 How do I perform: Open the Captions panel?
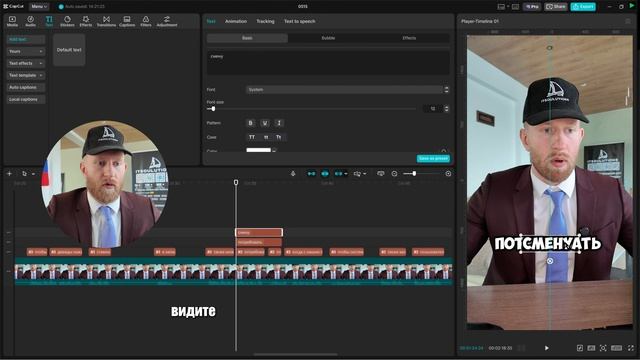(x=127, y=21)
